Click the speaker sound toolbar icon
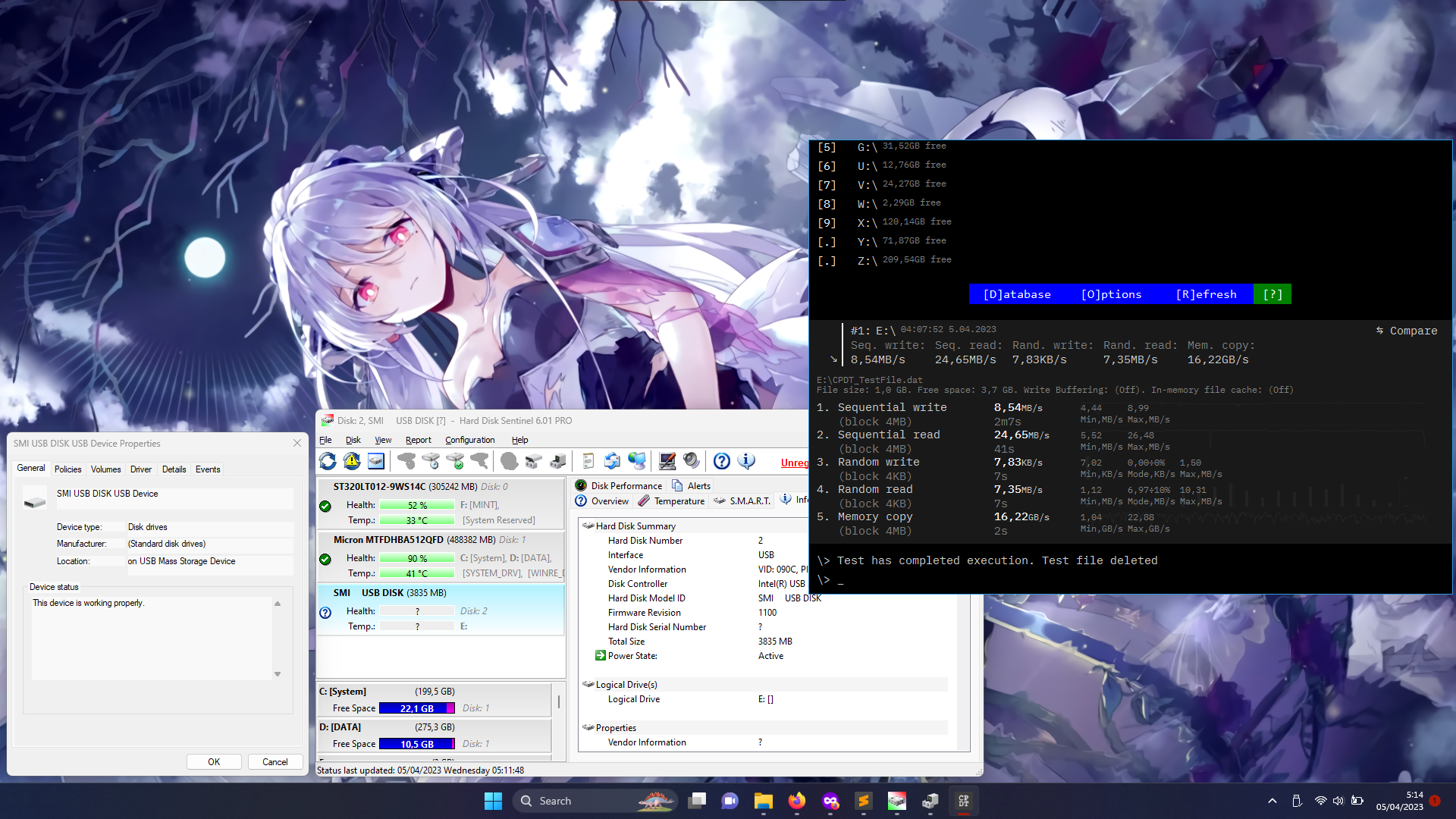 click(x=692, y=461)
